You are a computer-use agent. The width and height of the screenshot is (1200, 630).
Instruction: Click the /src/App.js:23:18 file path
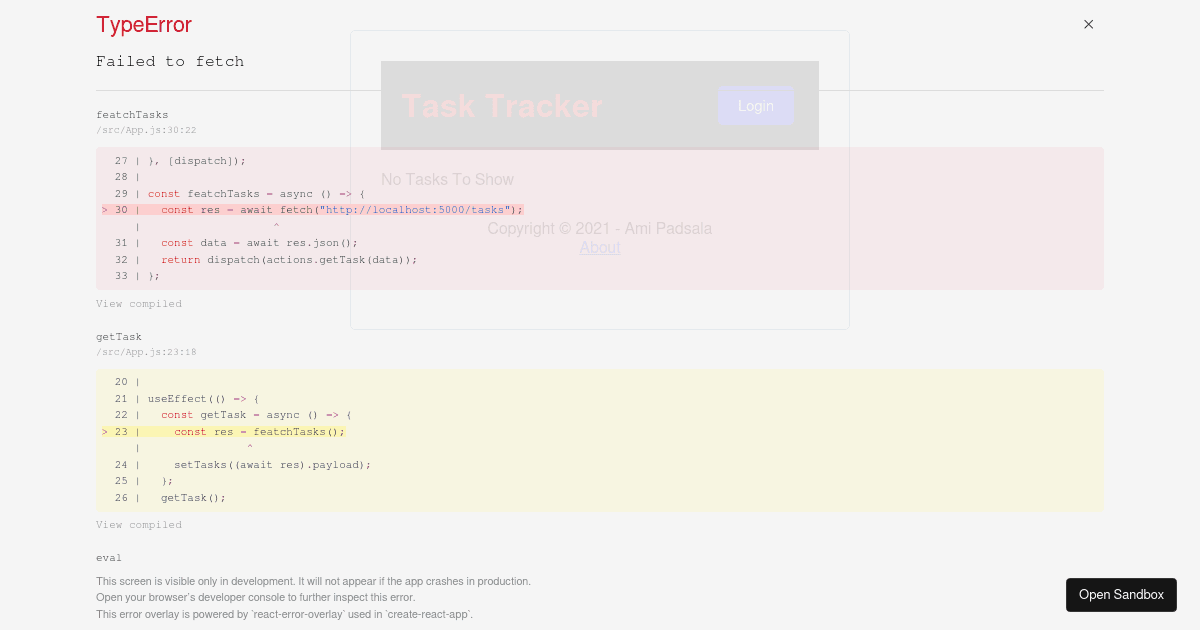pyautogui.click(x=146, y=351)
